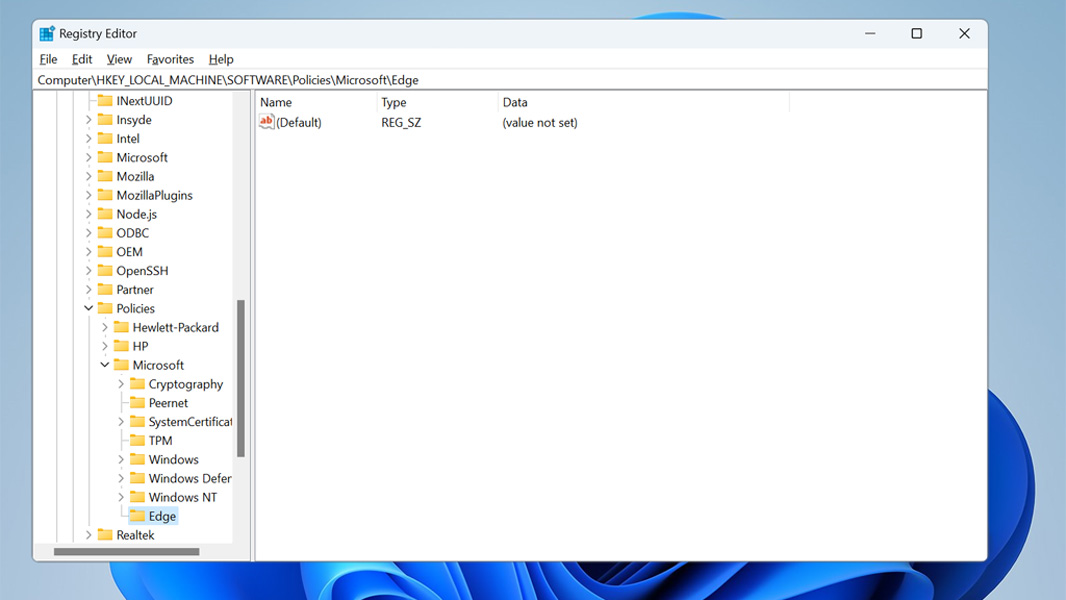Click the tree pane vertical scrollbar thumb
1066x600 pixels.
pos(241,378)
